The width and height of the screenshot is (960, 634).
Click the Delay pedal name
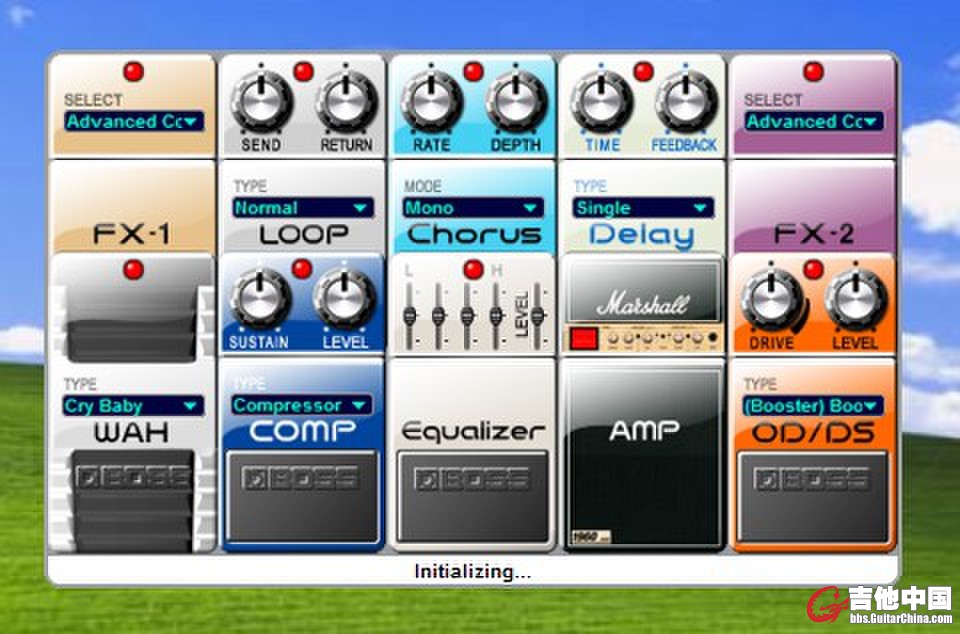tap(642, 237)
